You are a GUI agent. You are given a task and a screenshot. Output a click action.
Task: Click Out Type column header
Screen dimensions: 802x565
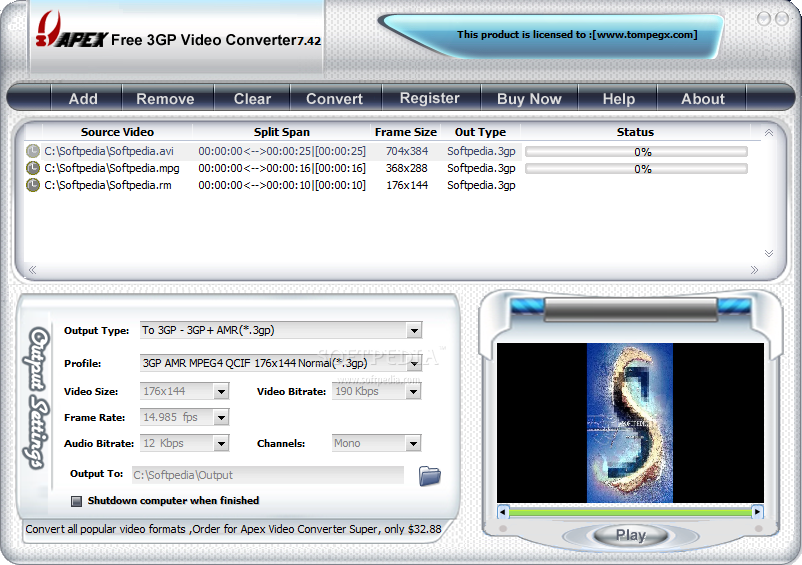click(480, 132)
